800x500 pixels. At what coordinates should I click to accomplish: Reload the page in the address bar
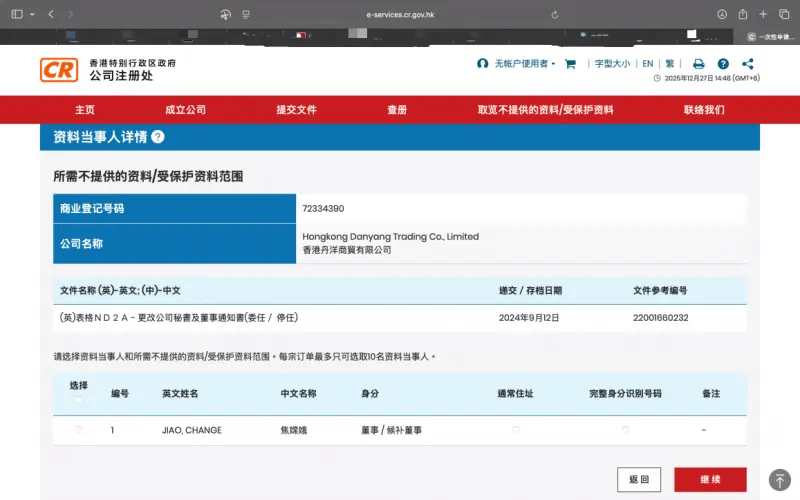[555, 14]
